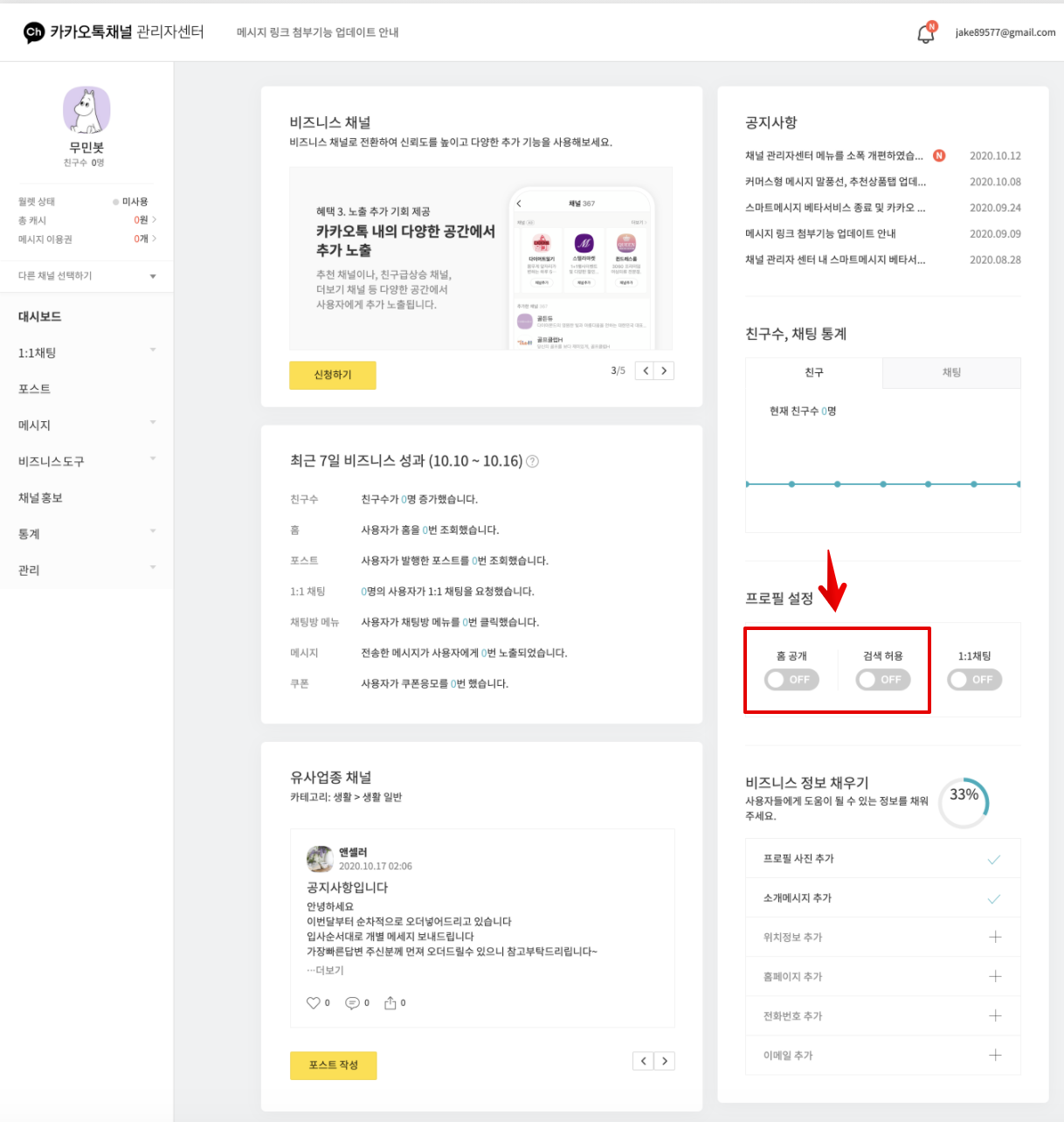Click plus icon for 위치정보 추가

coord(994,937)
